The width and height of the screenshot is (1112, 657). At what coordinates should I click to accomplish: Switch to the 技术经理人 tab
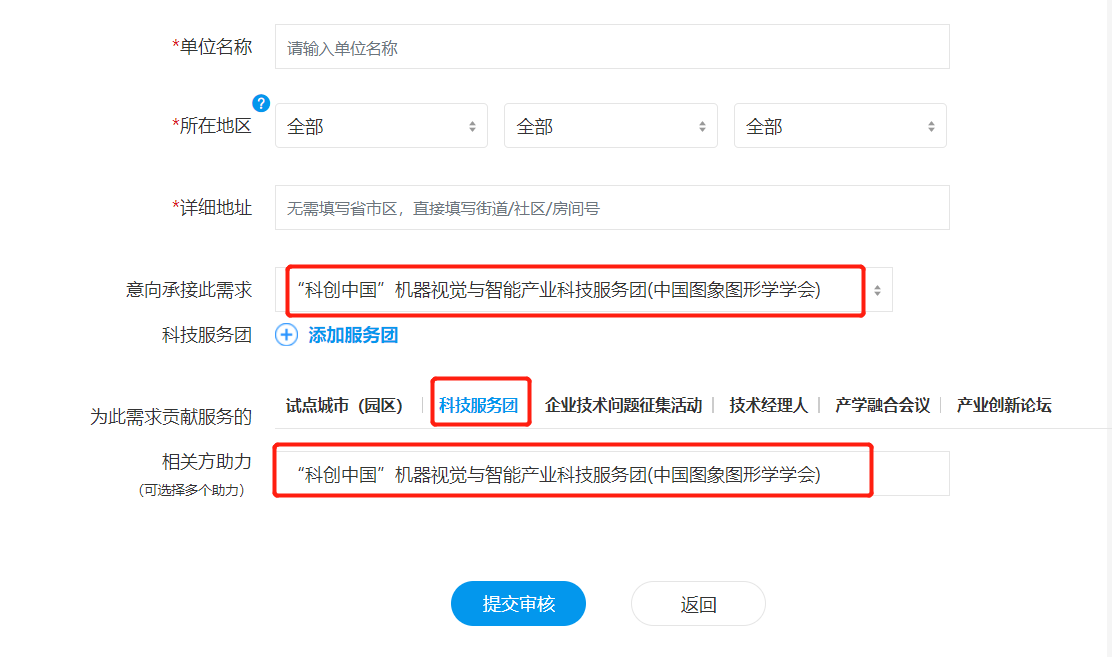point(769,405)
